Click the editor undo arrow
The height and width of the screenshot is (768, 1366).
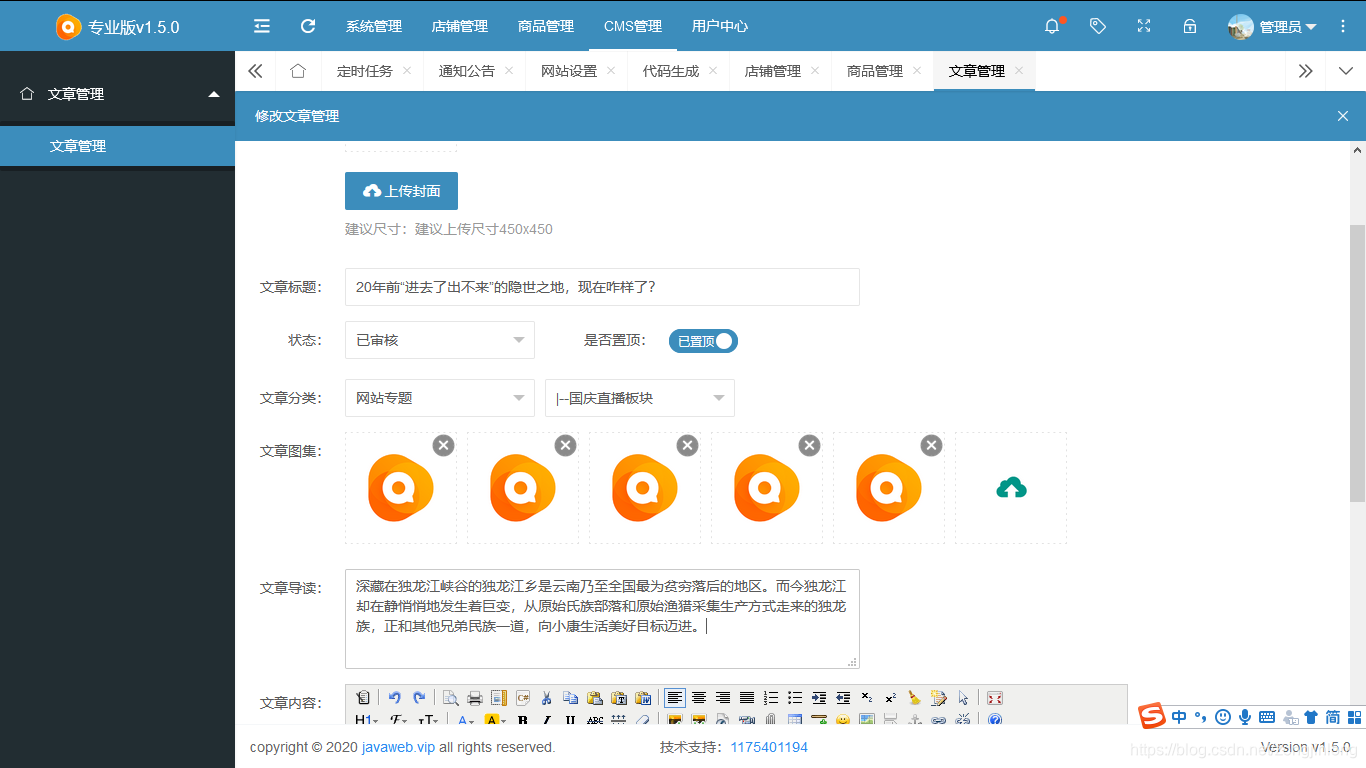(394, 698)
